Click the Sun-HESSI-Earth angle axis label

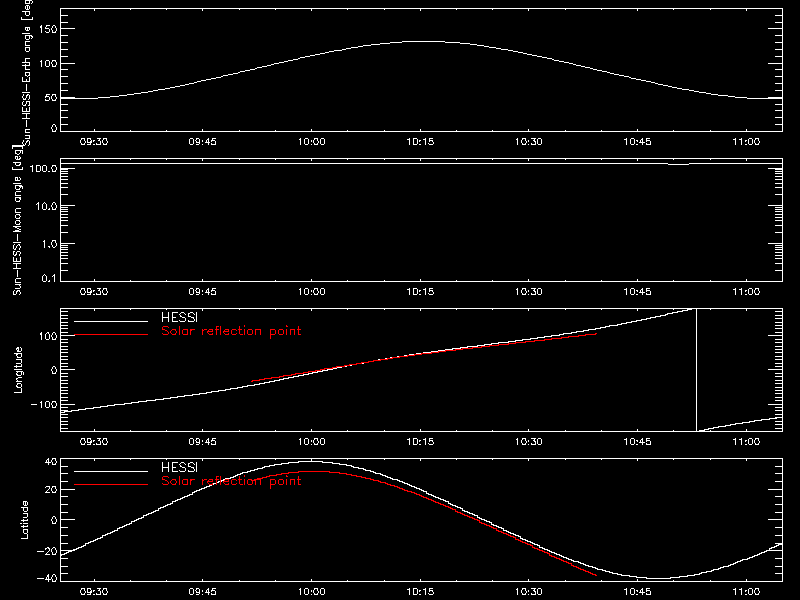coord(27,71)
